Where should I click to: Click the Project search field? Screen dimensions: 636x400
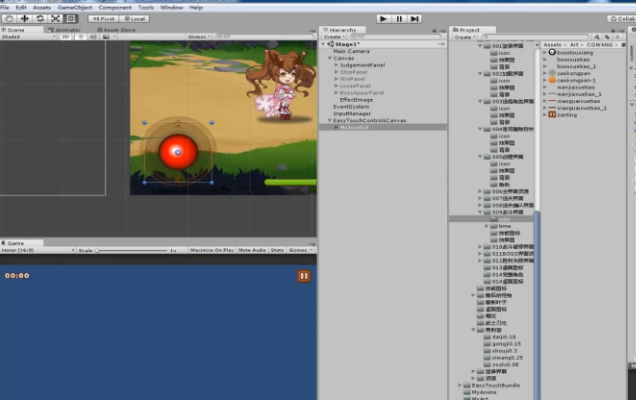pyautogui.click(x=535, y=37)
